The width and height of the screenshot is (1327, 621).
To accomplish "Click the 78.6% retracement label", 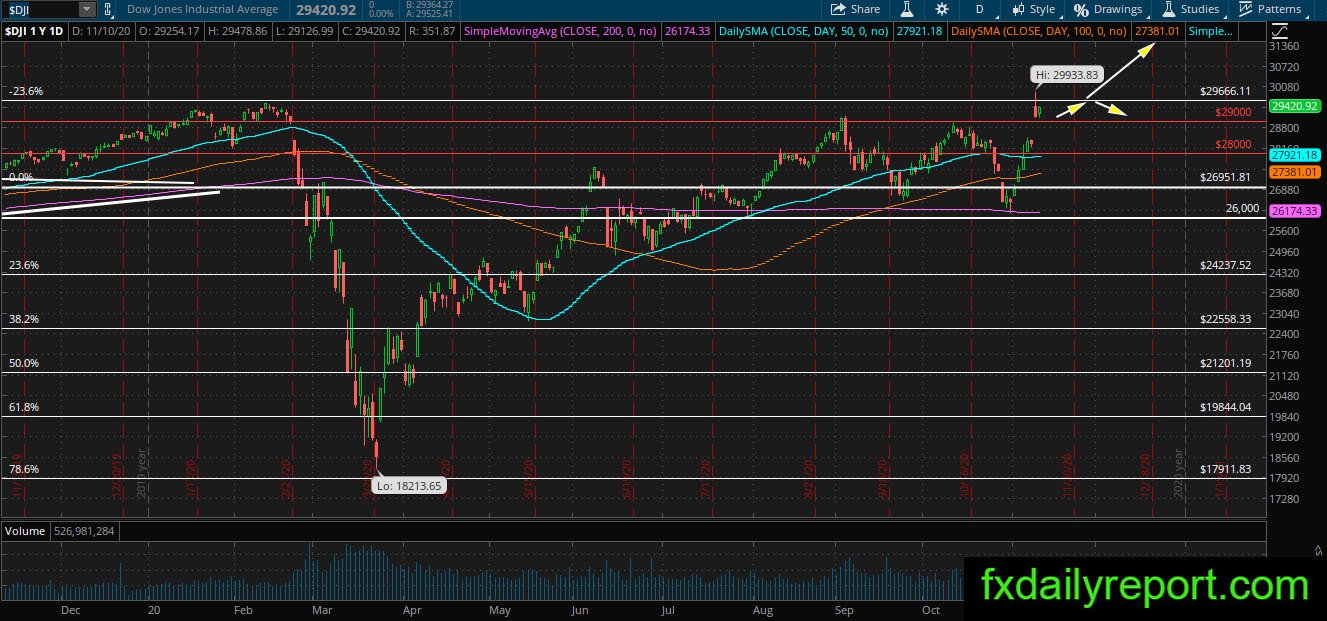I will click(x=24, y=468).
